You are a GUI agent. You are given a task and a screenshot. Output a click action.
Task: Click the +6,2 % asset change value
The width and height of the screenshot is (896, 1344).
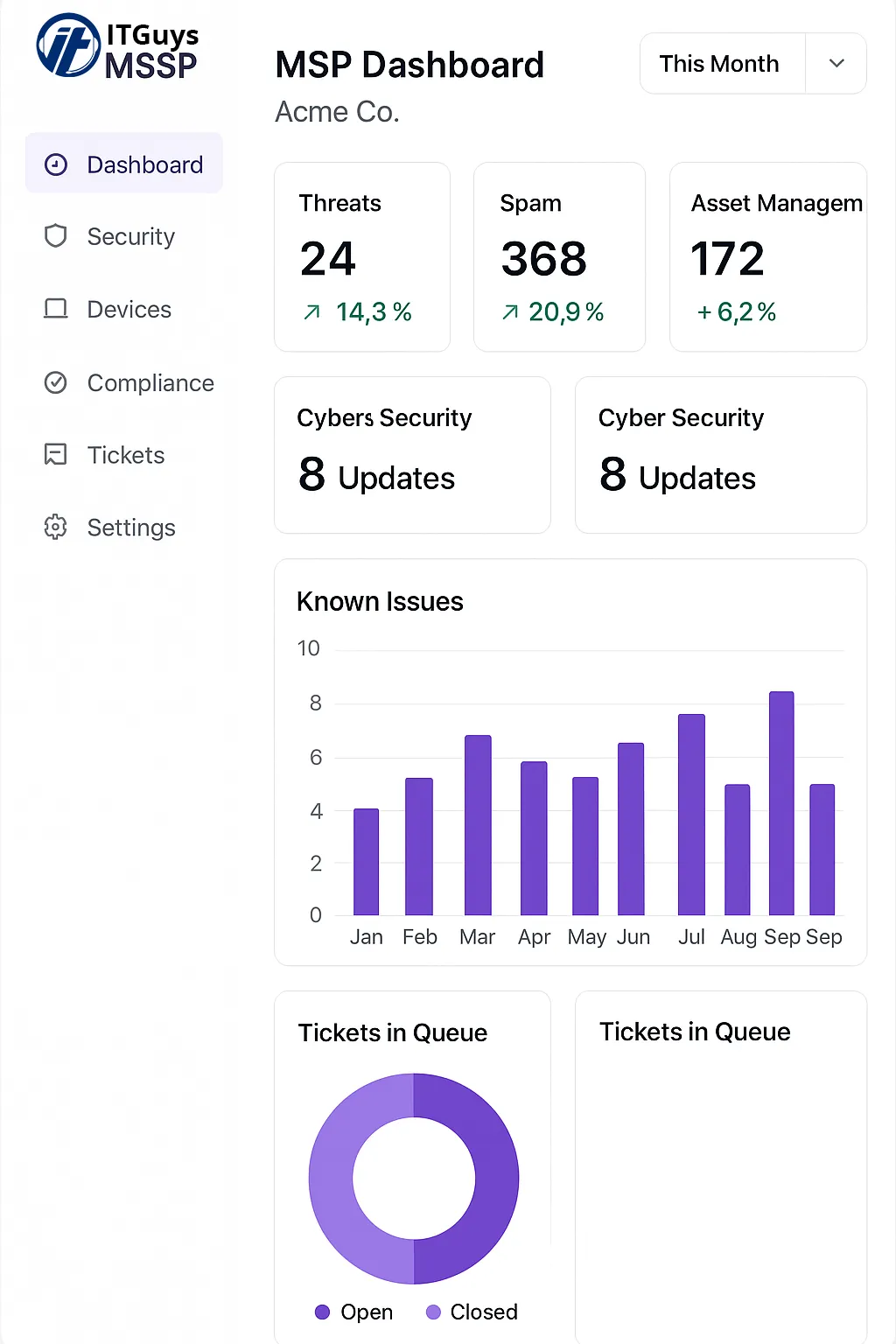[x=736, y=312]
